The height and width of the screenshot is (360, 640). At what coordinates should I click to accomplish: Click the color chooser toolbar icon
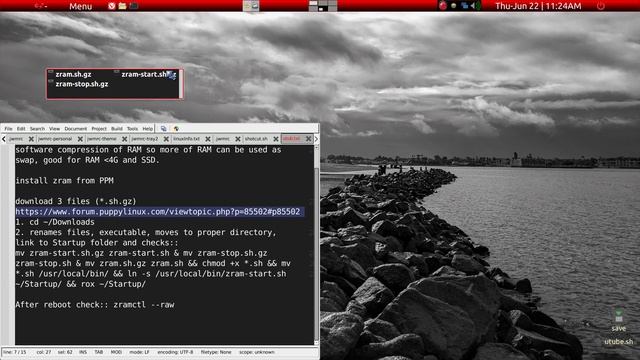[176, 129]
